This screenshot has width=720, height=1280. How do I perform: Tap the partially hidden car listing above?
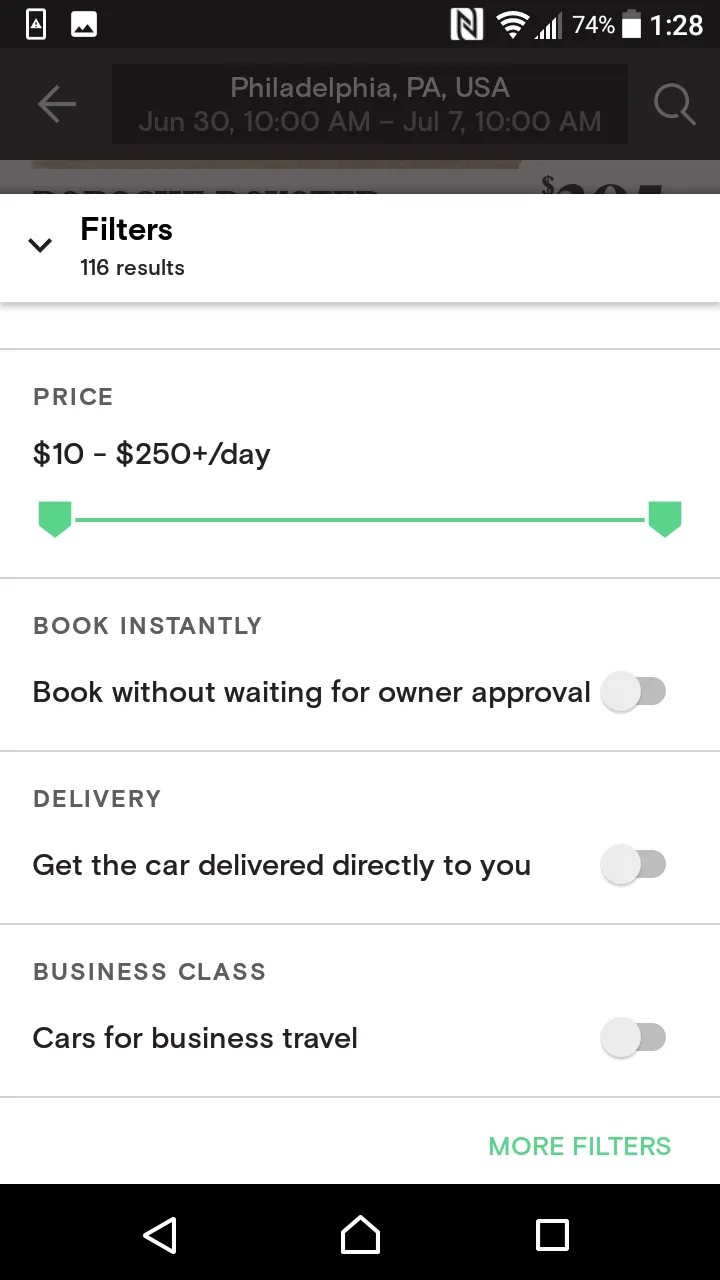[x=360, y=178]
